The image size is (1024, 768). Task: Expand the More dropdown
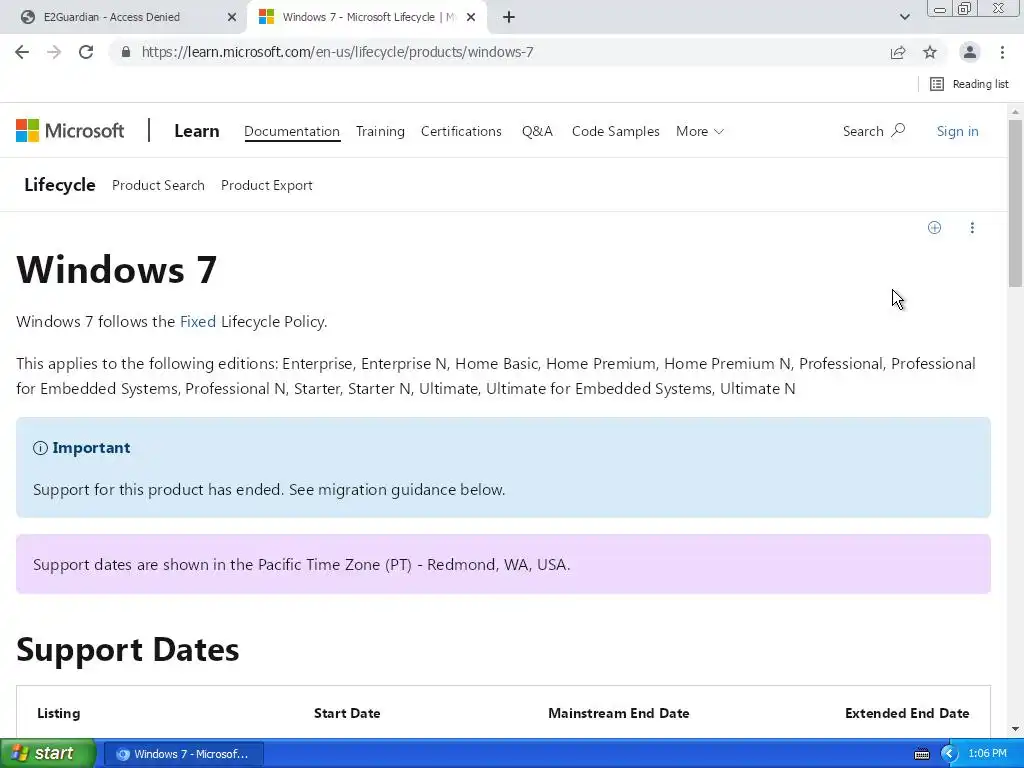pyautogui.click(x=700, y=131)
